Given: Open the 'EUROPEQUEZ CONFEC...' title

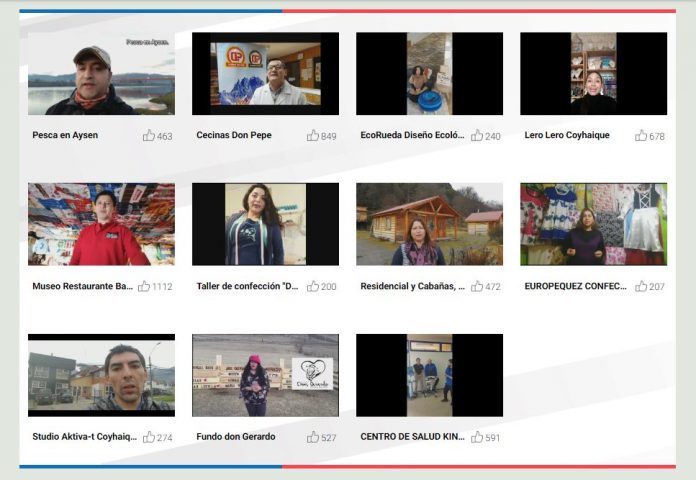Looking at the screenshot, I should pos(576,286).
